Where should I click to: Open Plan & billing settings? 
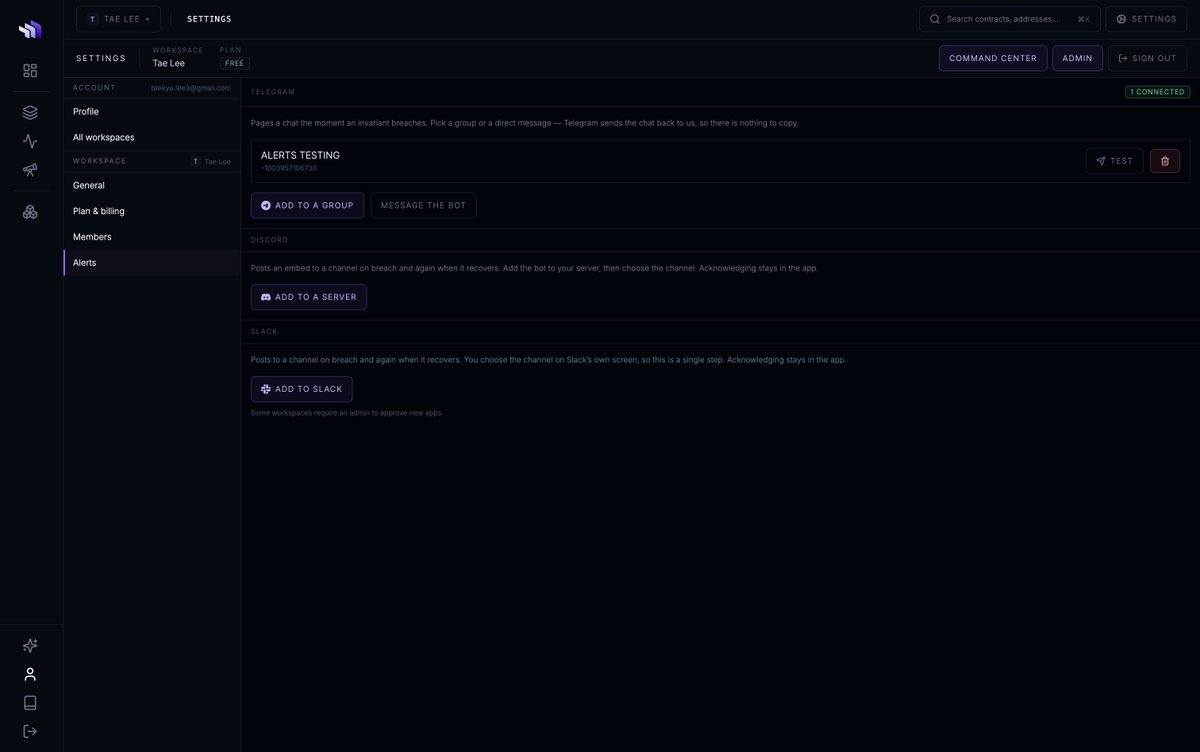[x=152, y=211]
